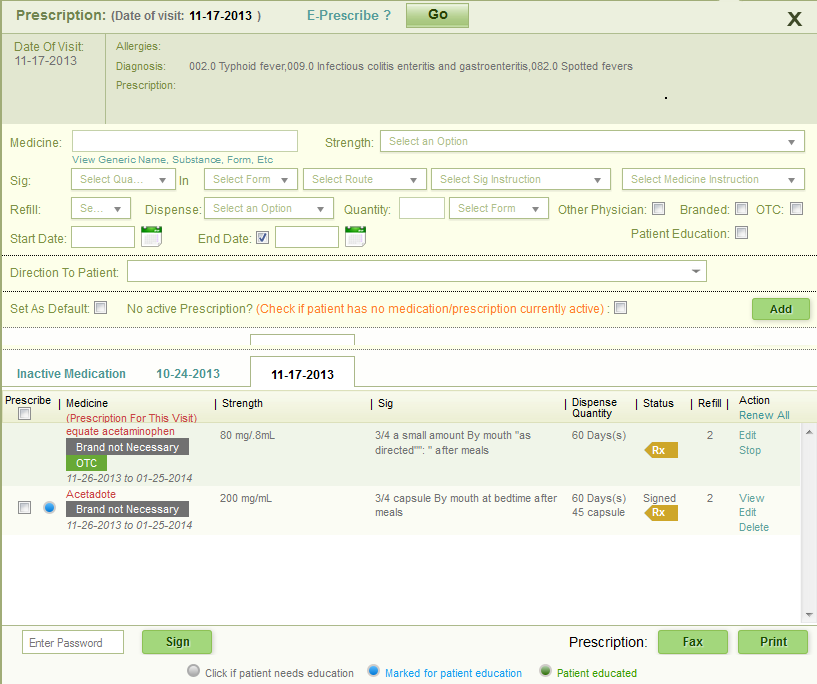
Task: Click the Acetadote medicine name
Action: pyautogui.click(x=91, y=494)
